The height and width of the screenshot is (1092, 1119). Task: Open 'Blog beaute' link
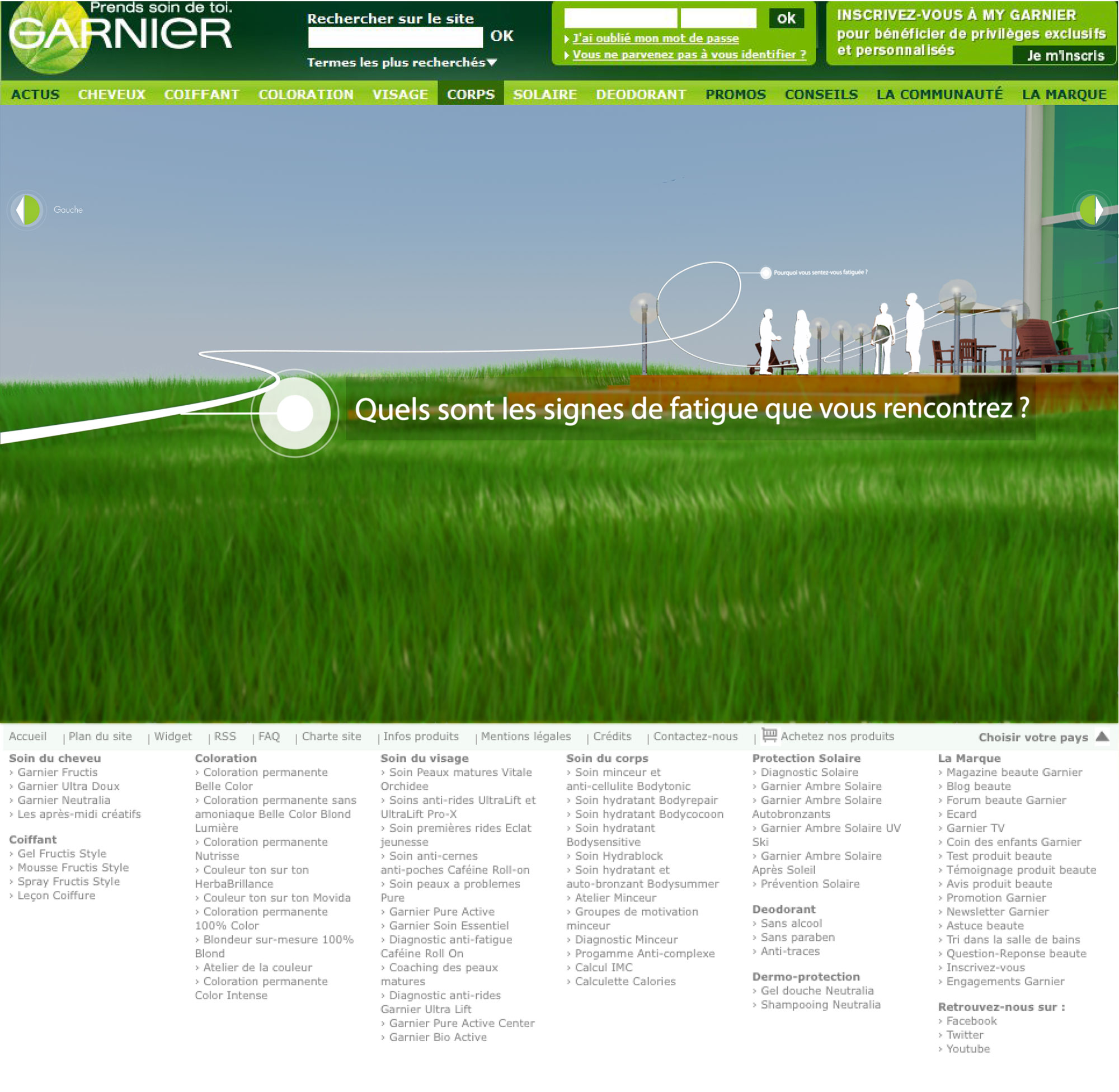(979, 786)
